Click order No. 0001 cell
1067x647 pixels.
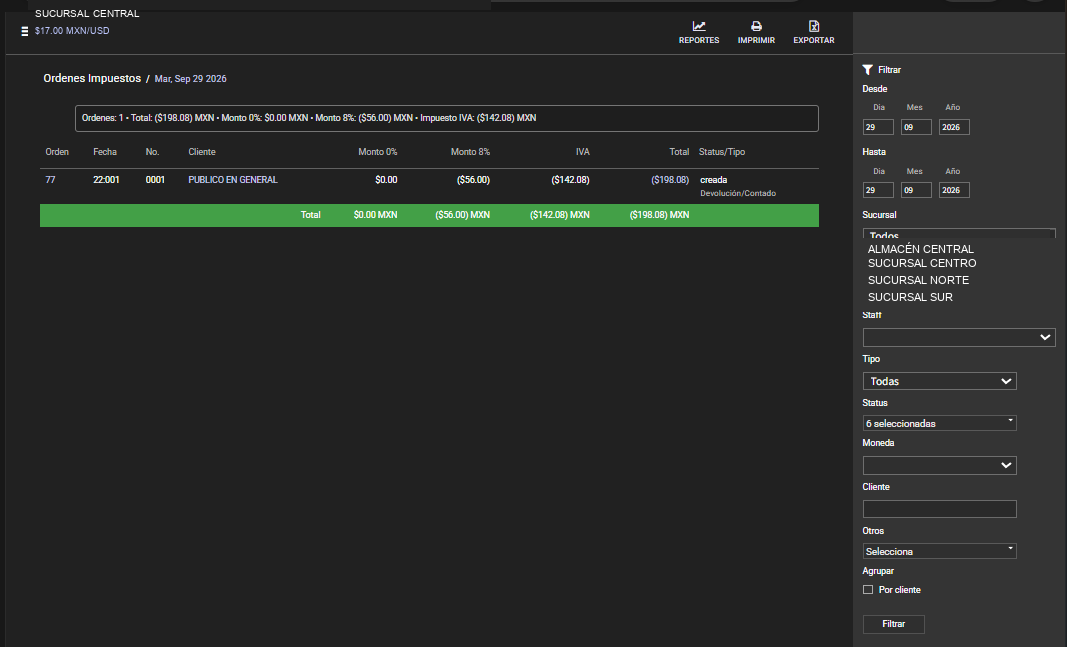(155, 180)
